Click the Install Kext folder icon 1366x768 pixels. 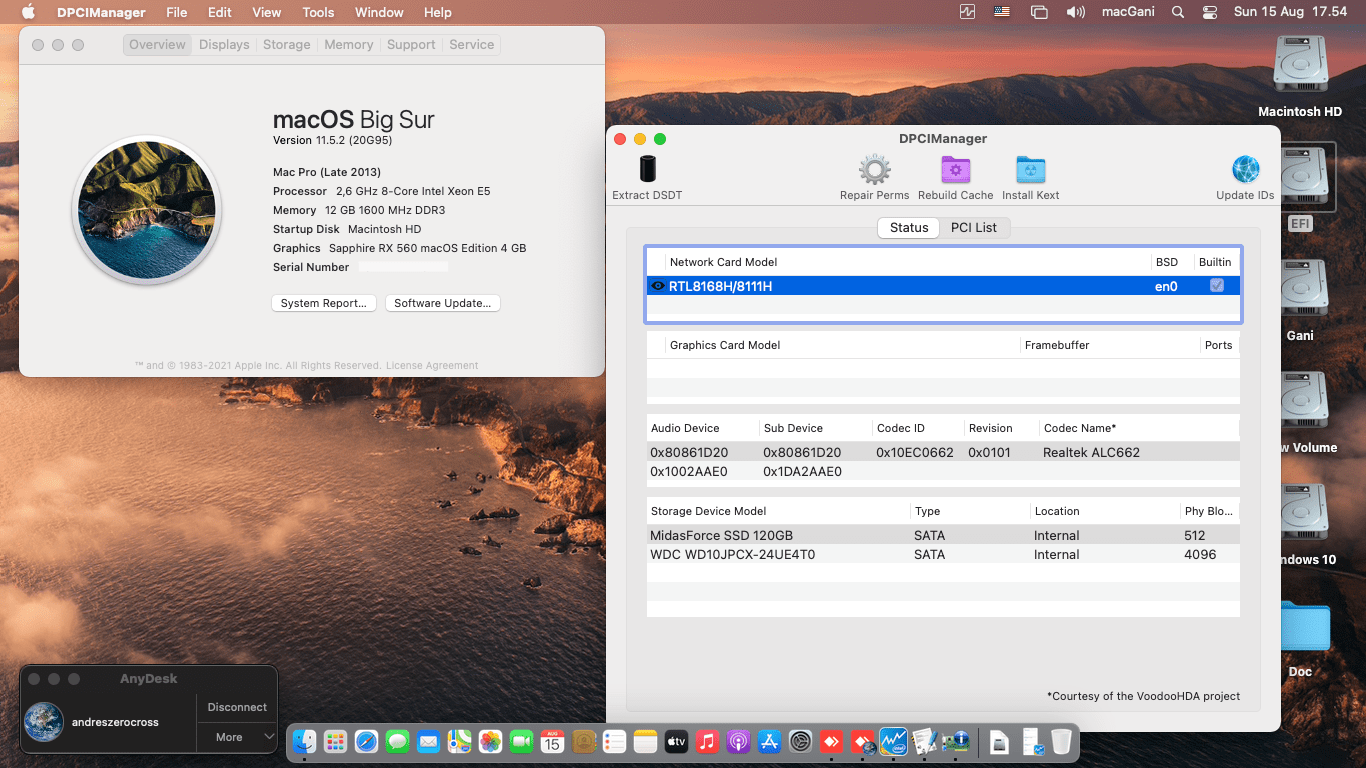coord(1030,169)
